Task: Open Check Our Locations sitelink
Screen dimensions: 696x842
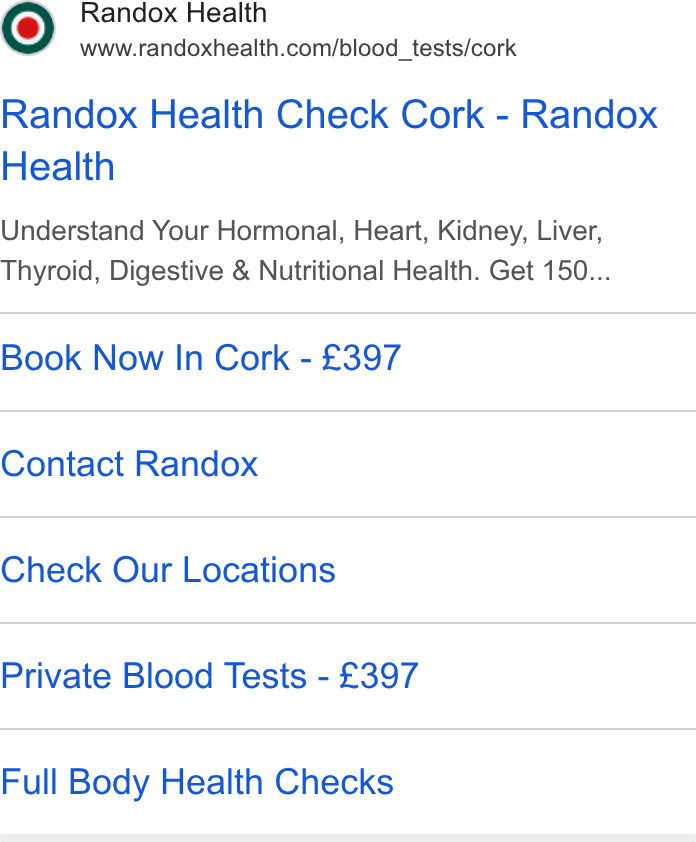Action: tap(168, 569)
